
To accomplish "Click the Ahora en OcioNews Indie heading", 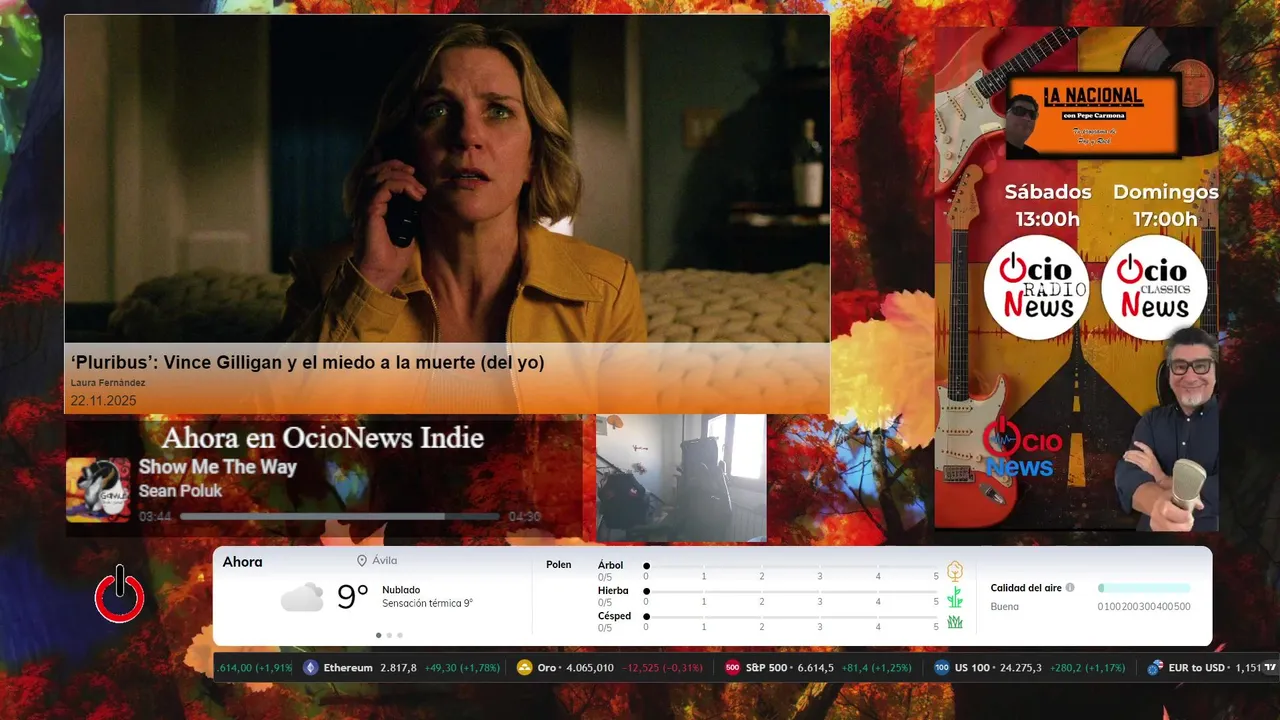I will [323, 438].
